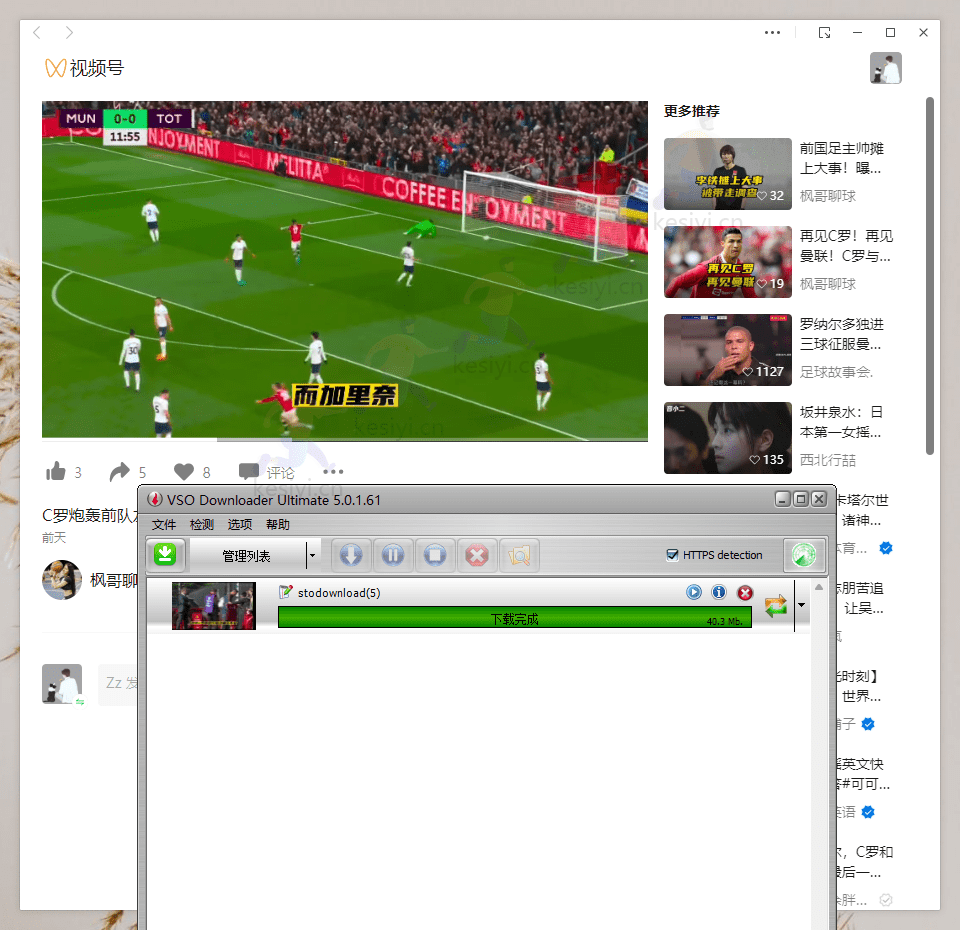The width and height of the screenshot is (960, 930).
Task: Seek on the video progress bar
Action: [x=345, y=439]
